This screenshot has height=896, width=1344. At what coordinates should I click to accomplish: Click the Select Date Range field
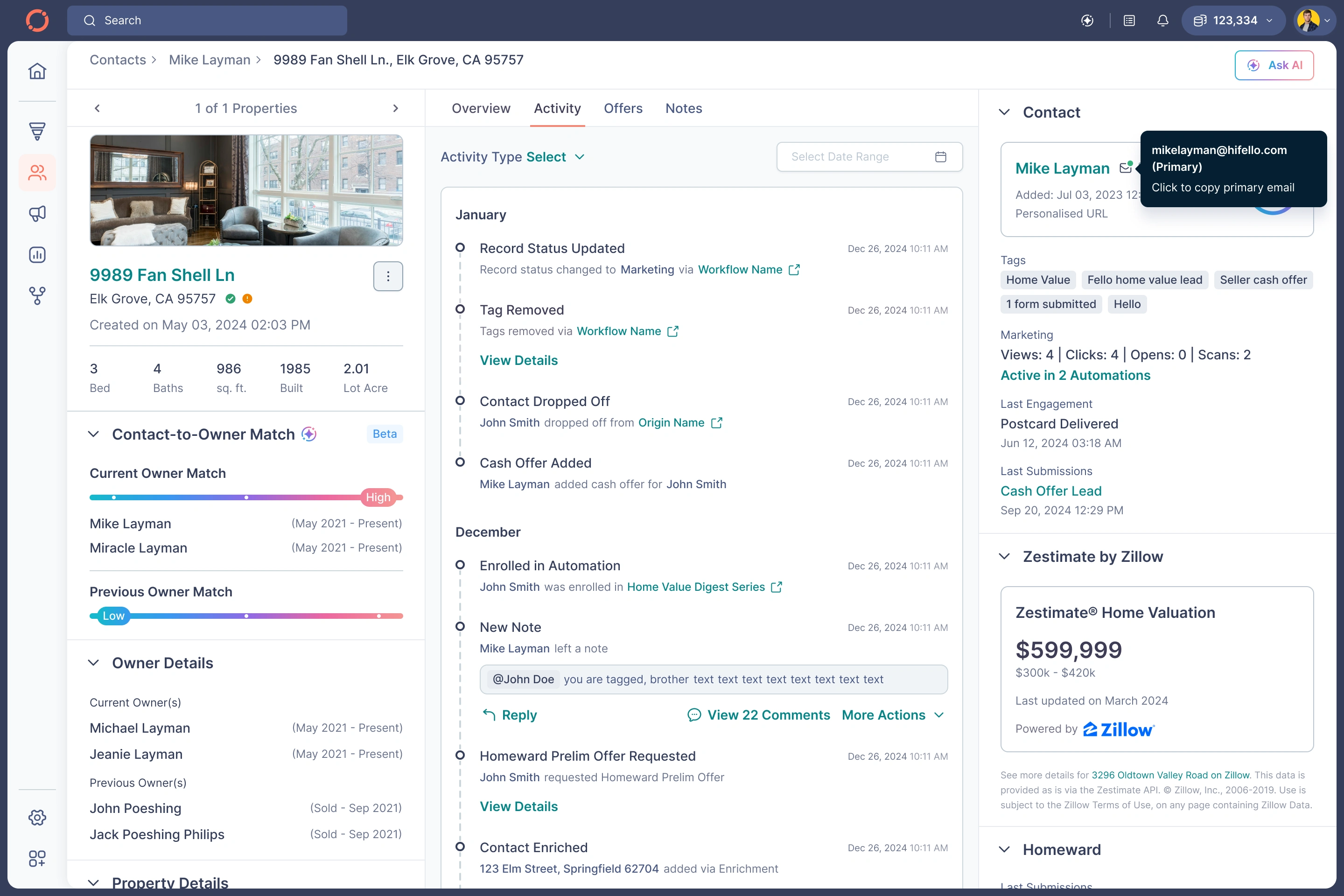tap(868, 157)
